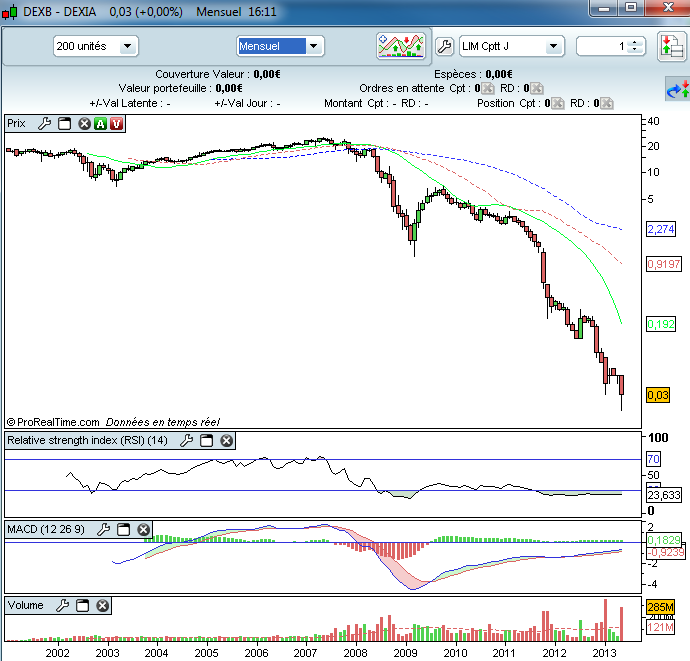Maximize the Volume panel

coord(82,606)
